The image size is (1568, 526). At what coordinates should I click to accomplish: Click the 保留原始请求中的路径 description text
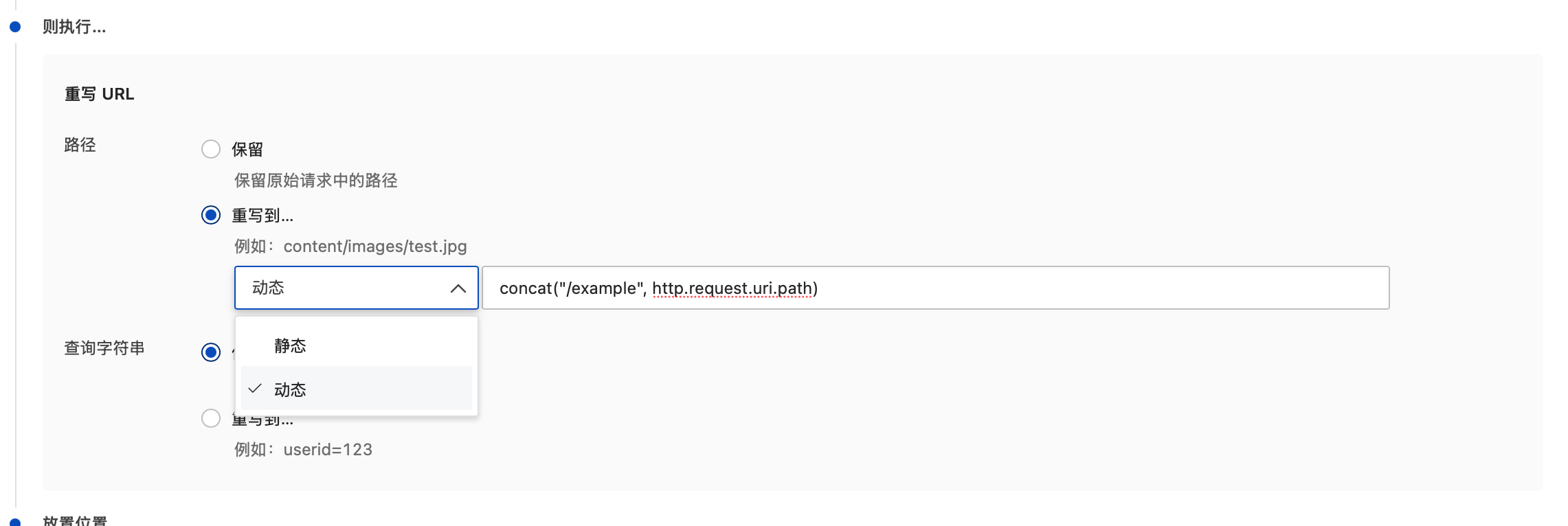coord(315,181)
